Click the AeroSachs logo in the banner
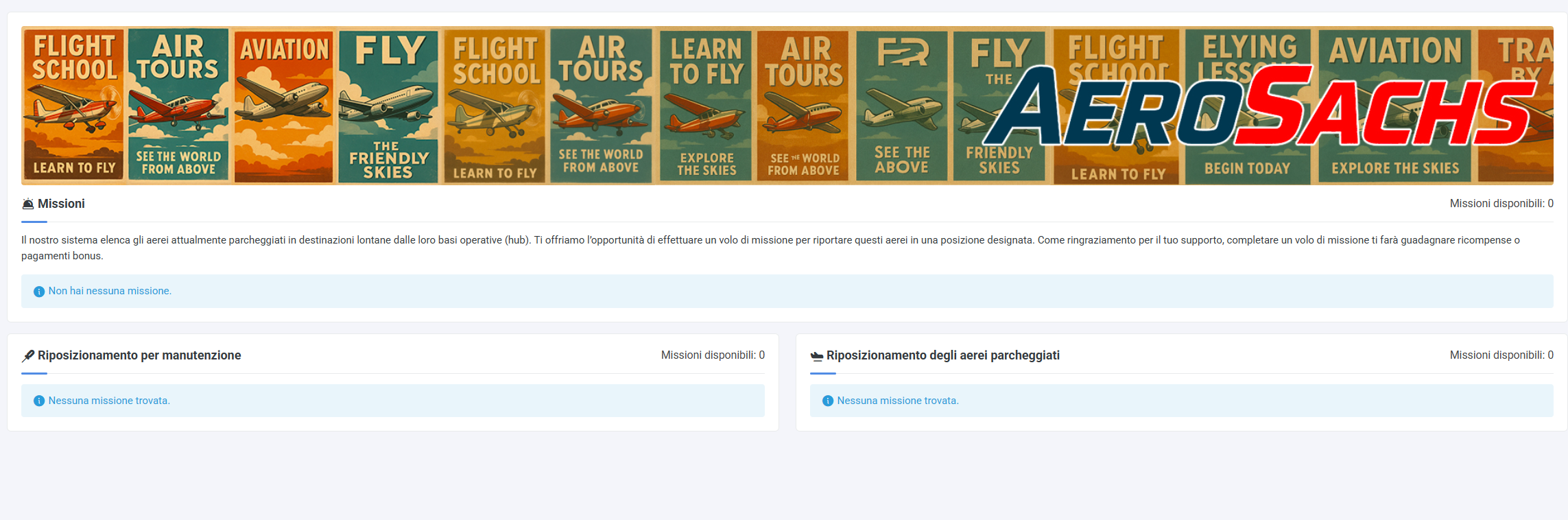The height and width of the screenshot is (520, 1568). [1262, 106]
